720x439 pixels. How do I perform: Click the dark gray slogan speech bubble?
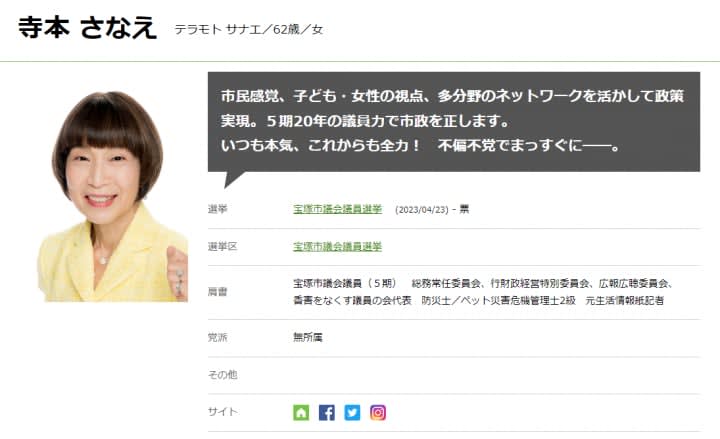pyautogui.click(x=454, y=122)
